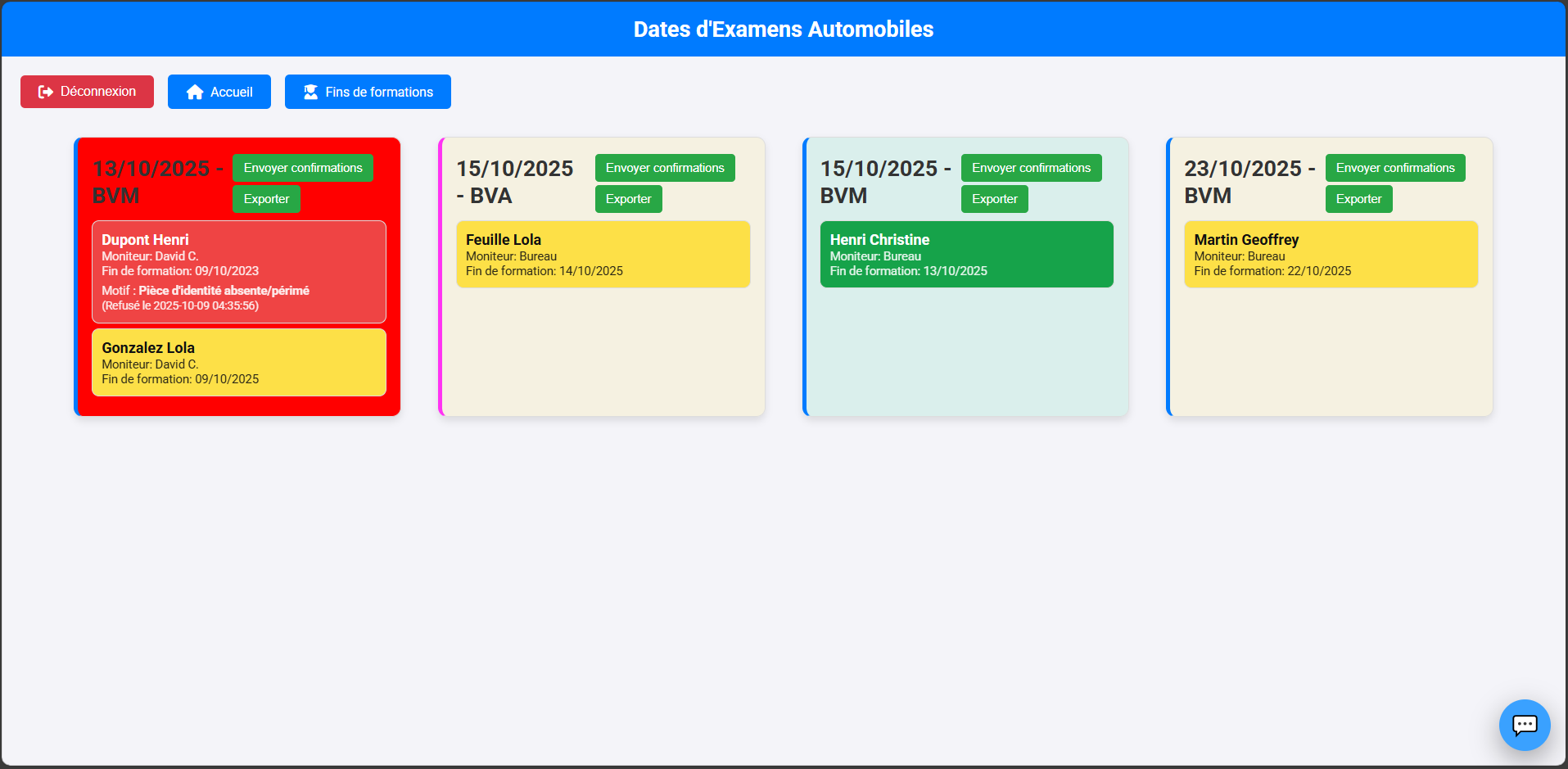
Task: Select the Martin Geoffrey student card
Action: (1331, 255)
